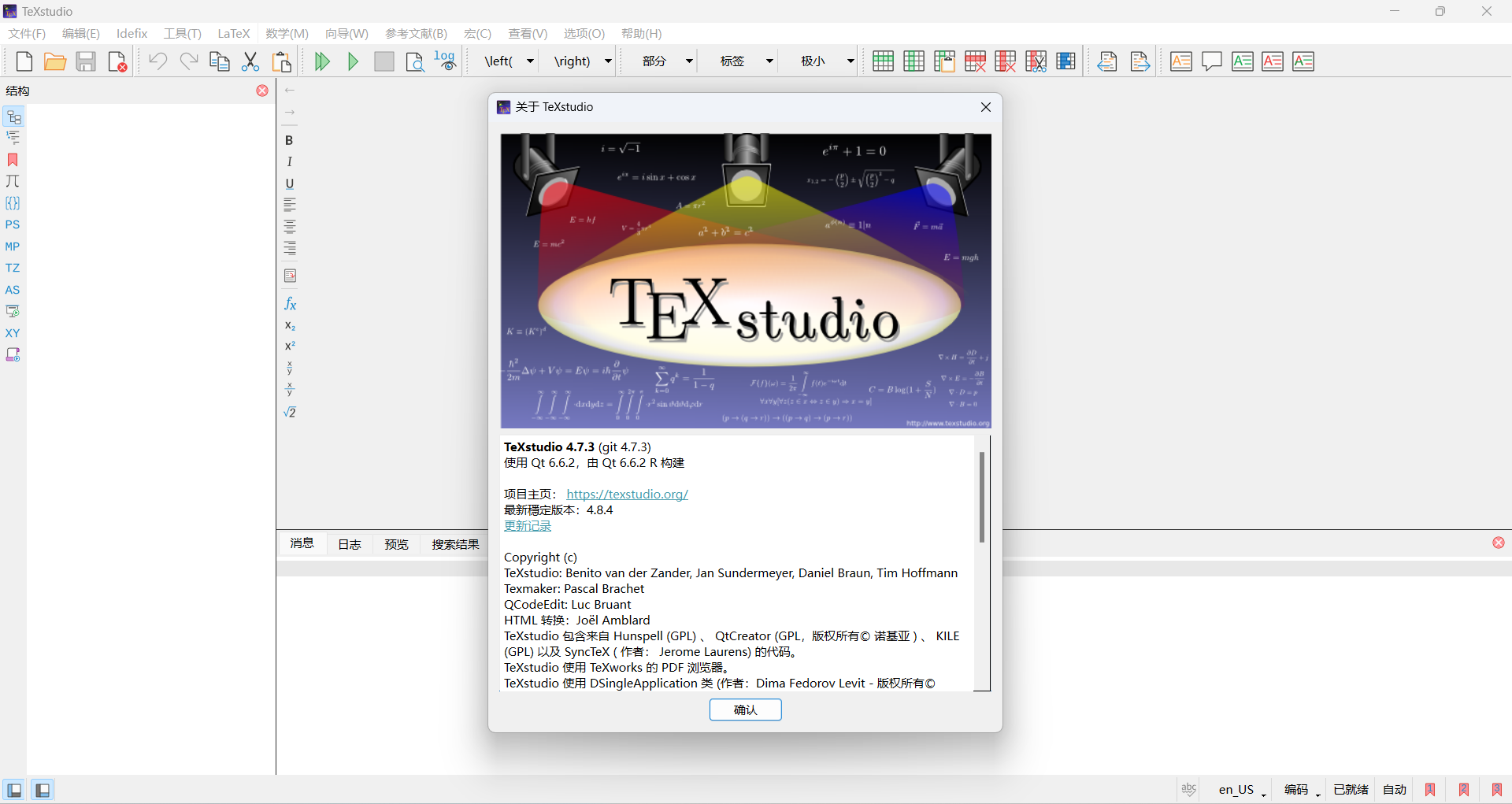The image size is (1512, 804).
Task: Switch to the 日志 log tab
Action: coord(349,544)
